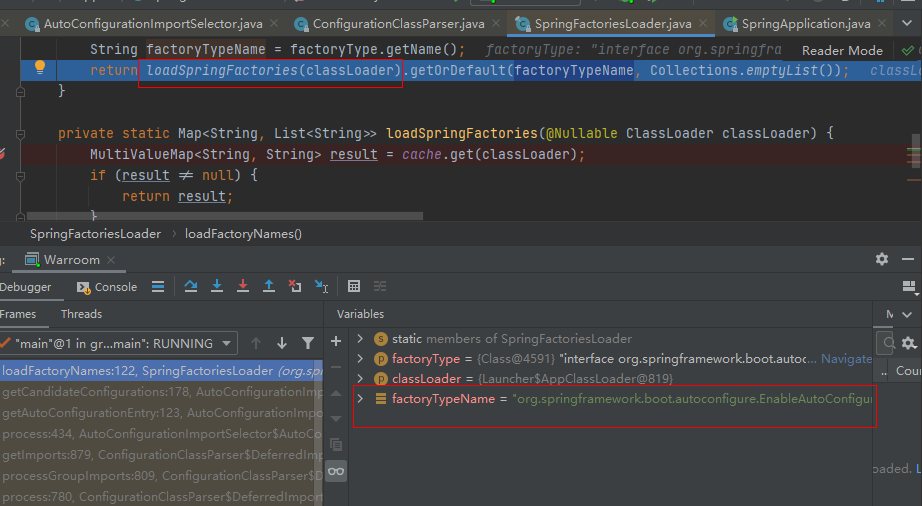Open the Console tab button
The height and width of the screenshot is (506, 922).
tap(107, 287)
